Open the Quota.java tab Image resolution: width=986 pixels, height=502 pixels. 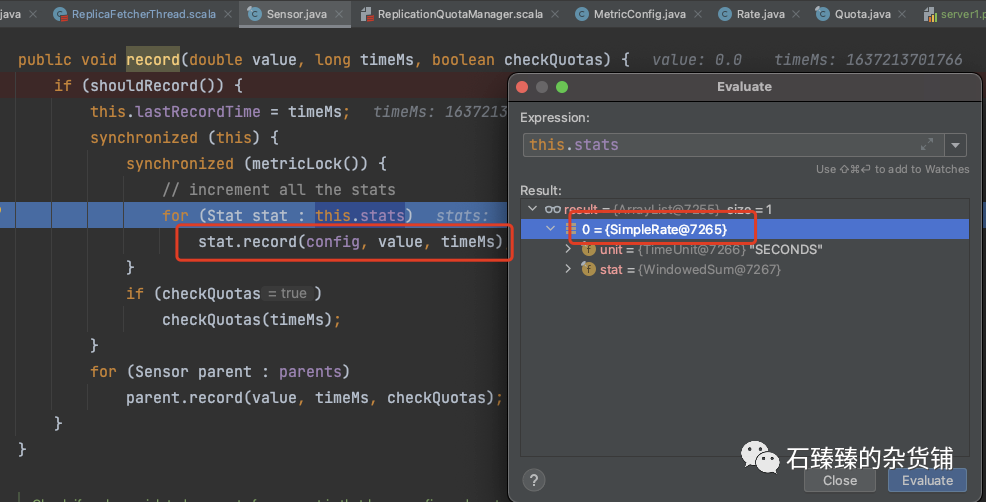[862, 14]
